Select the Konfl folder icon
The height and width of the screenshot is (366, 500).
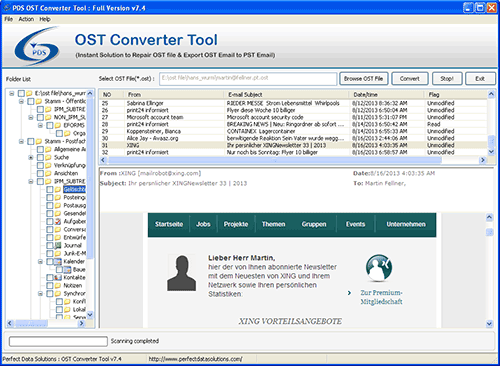(x=67, y=301)
